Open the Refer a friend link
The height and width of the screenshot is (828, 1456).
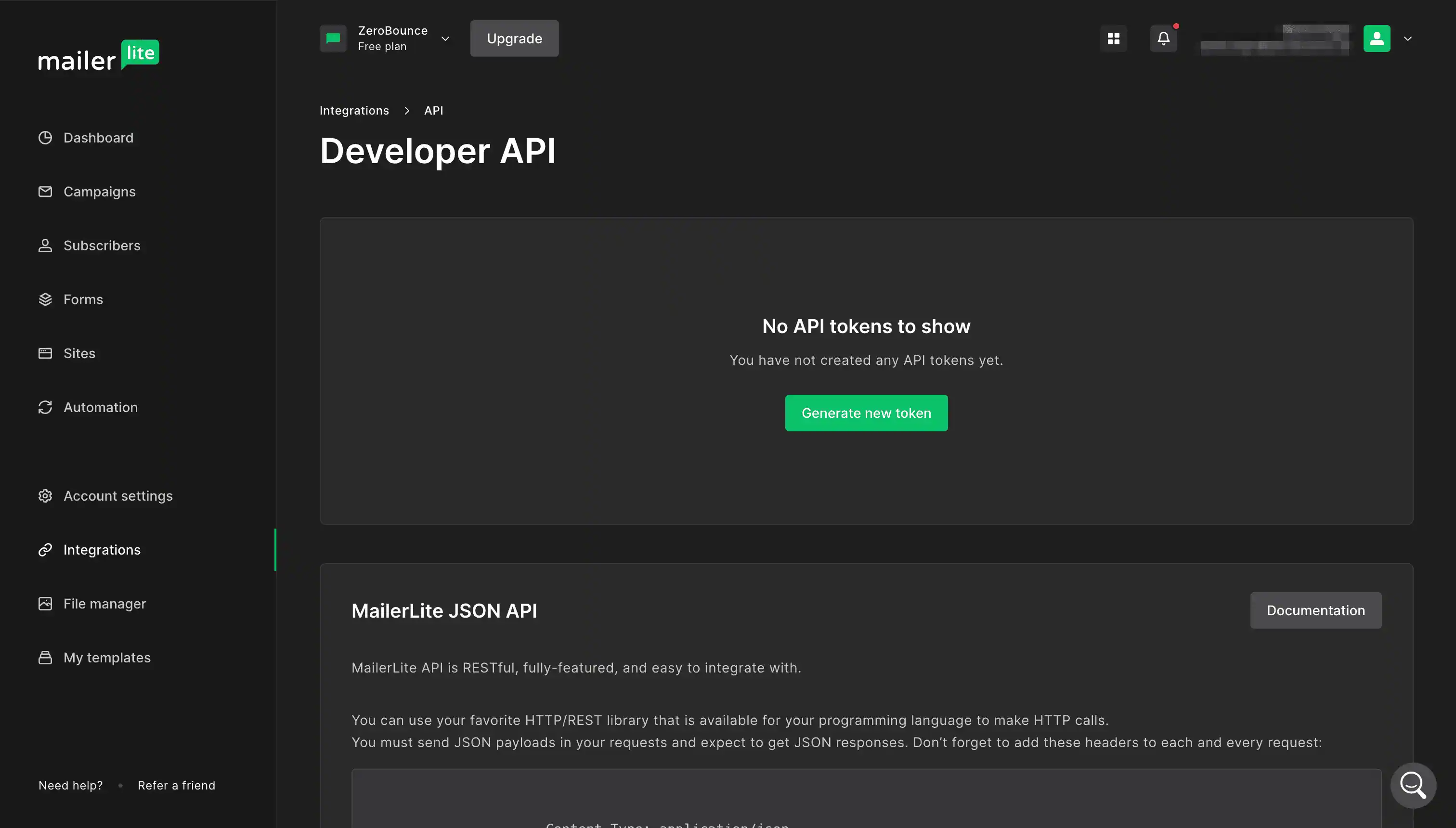click(177, 785)
